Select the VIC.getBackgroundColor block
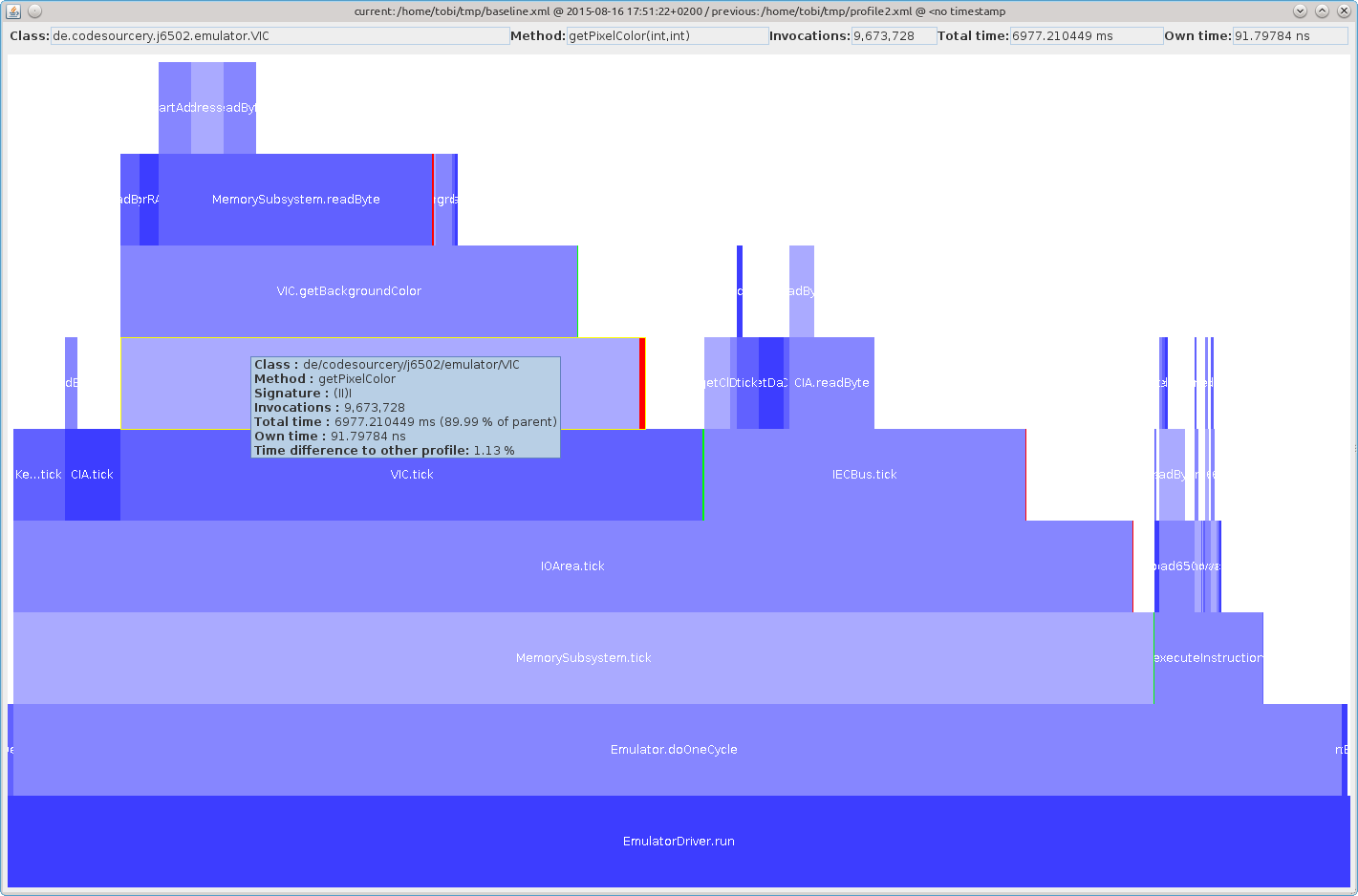Image resolution: width=1358 pixels, height=896 pixels. click(349, 291)
